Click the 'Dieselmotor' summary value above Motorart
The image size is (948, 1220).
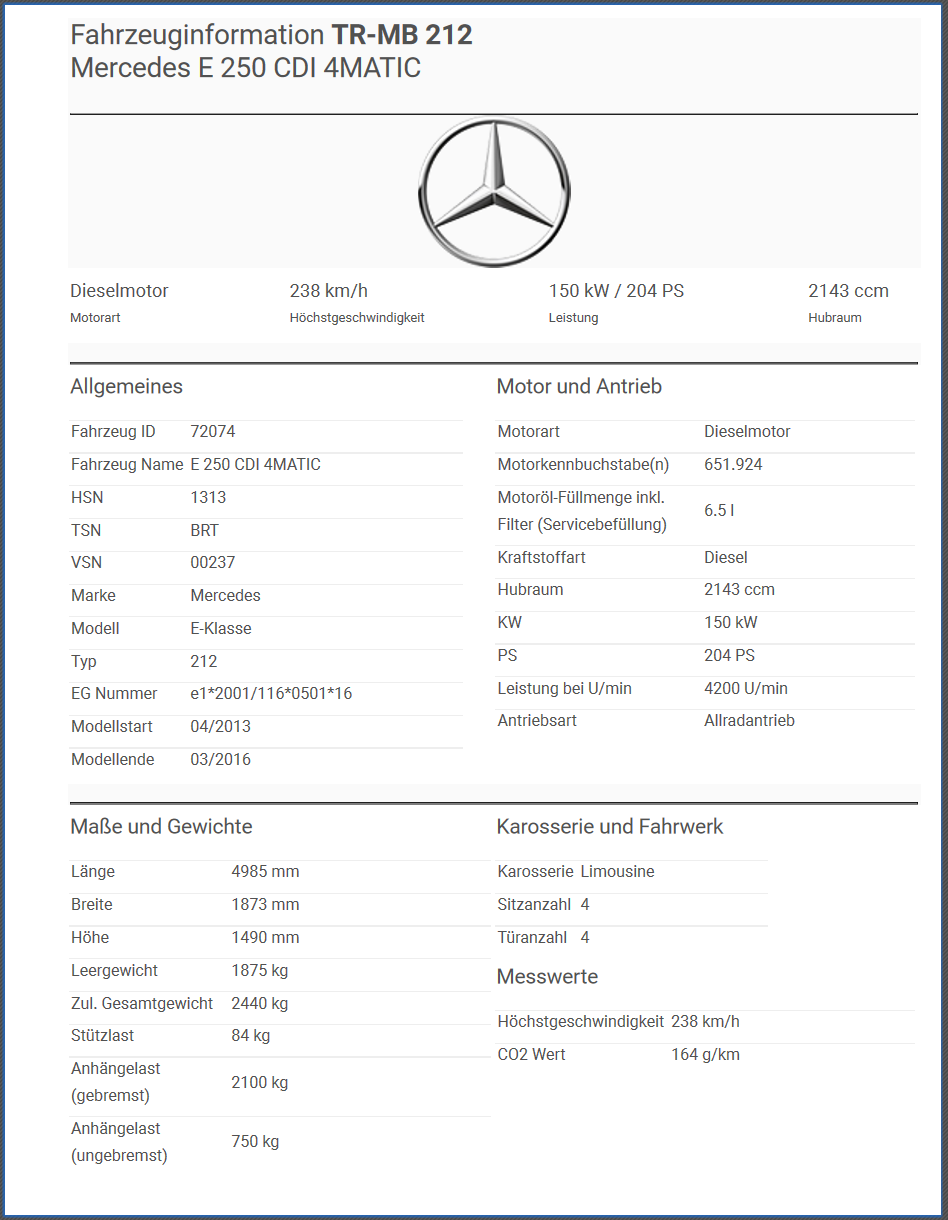119,291
